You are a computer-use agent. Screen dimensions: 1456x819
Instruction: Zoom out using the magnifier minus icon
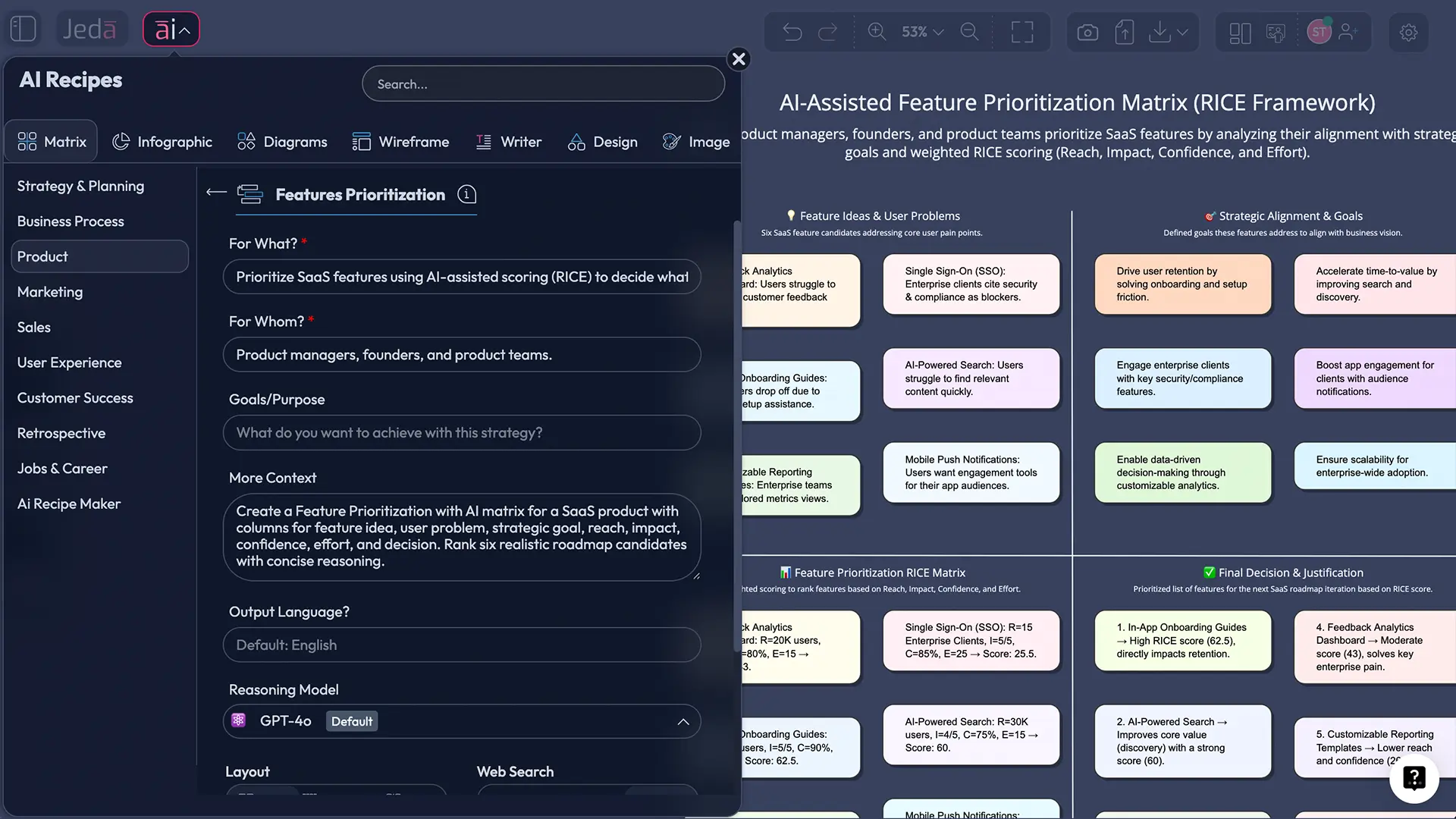click(x=970, y=32)
